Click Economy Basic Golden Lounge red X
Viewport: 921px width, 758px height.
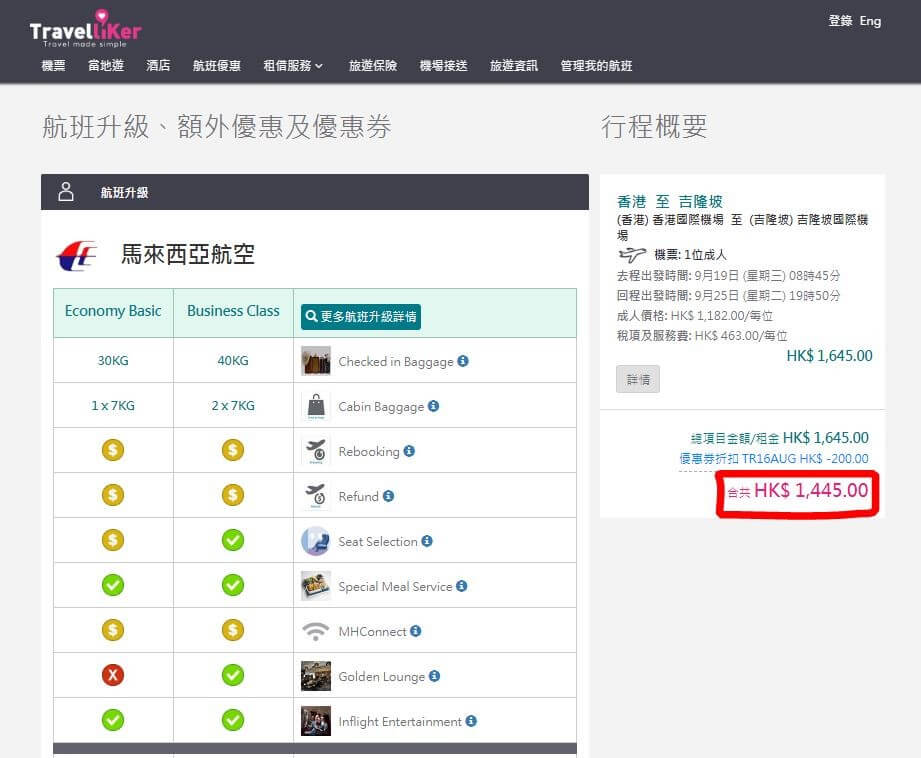tap(113, 675)
